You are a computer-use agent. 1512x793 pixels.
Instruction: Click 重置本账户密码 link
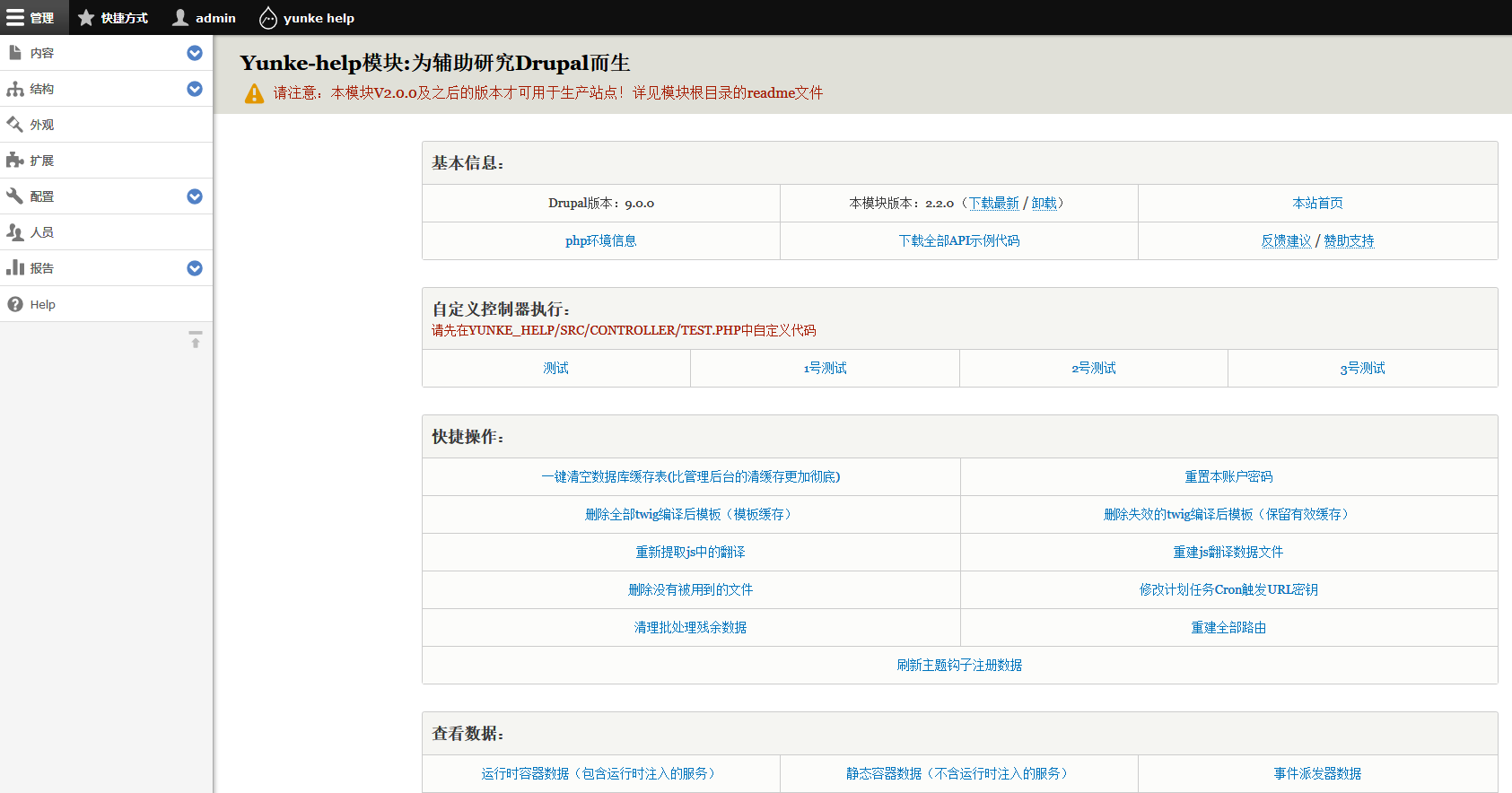coord(1229,477)
